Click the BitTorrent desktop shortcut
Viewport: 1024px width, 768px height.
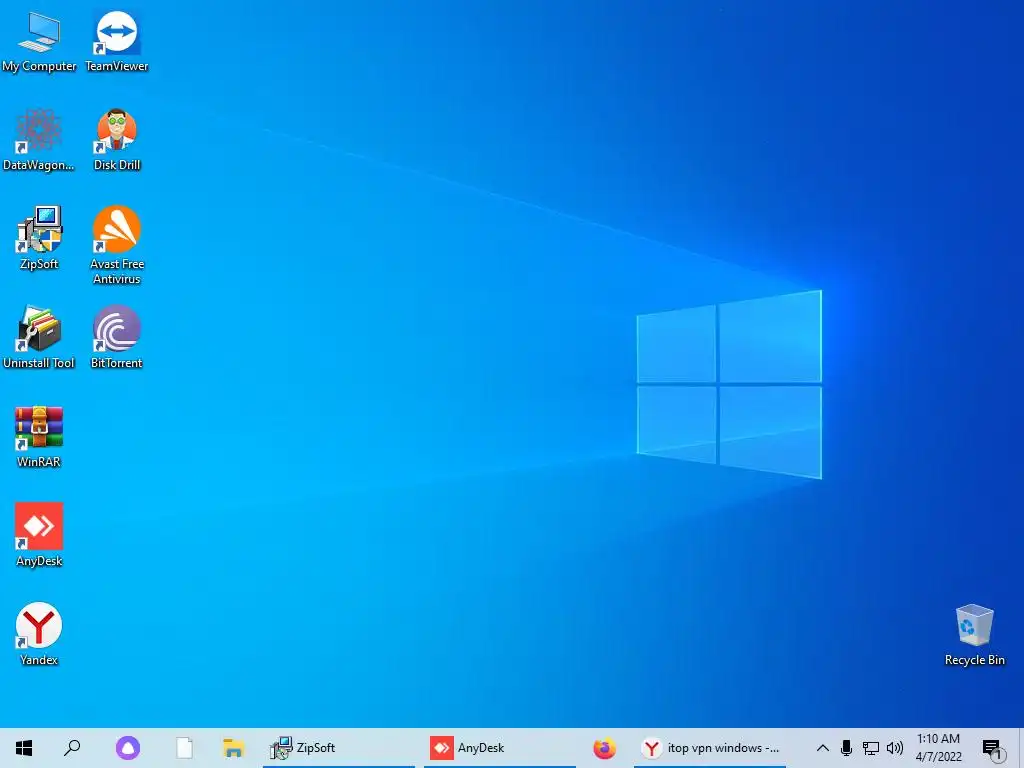click(117, 338)
